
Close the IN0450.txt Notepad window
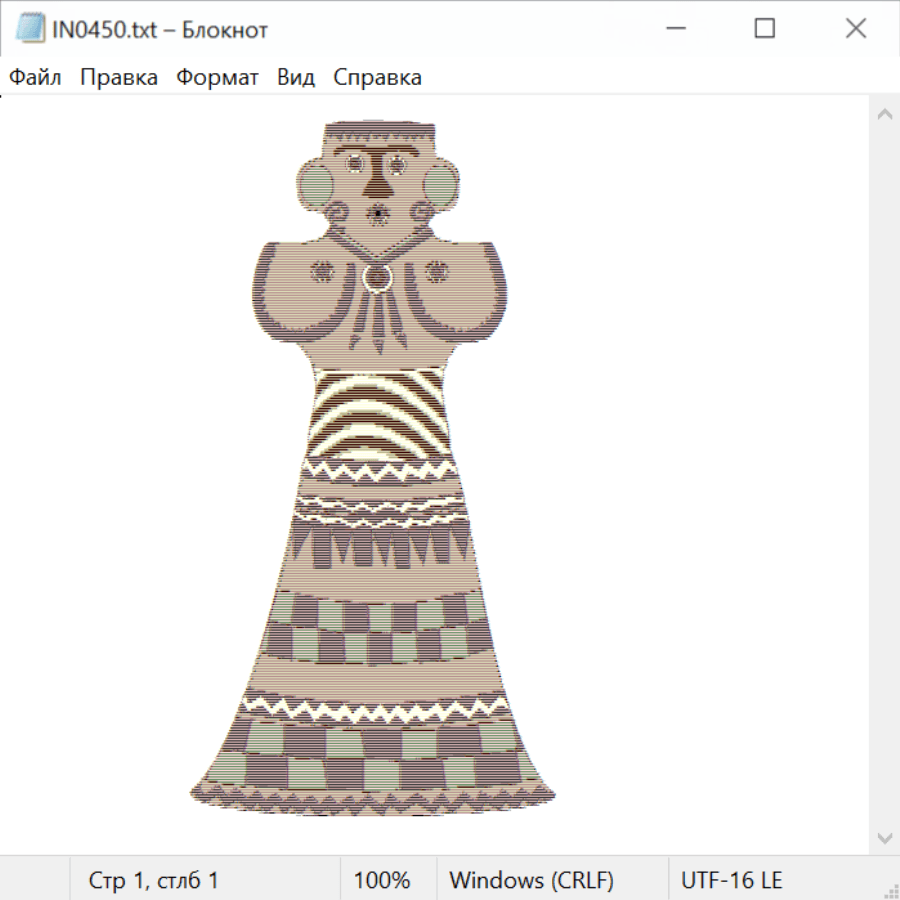(855, 30)
